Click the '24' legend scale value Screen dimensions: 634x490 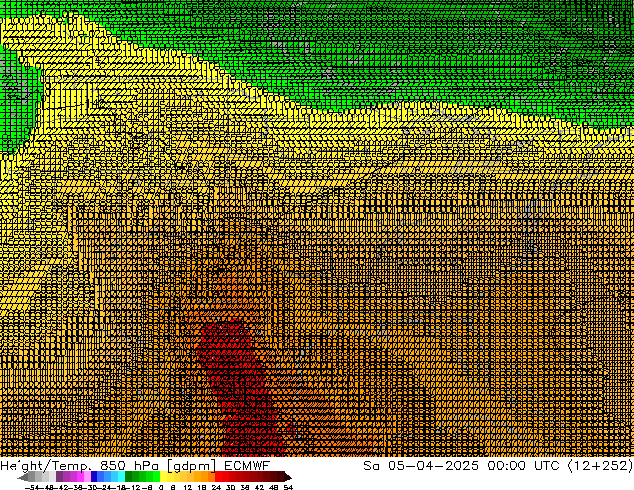[216, 487]
